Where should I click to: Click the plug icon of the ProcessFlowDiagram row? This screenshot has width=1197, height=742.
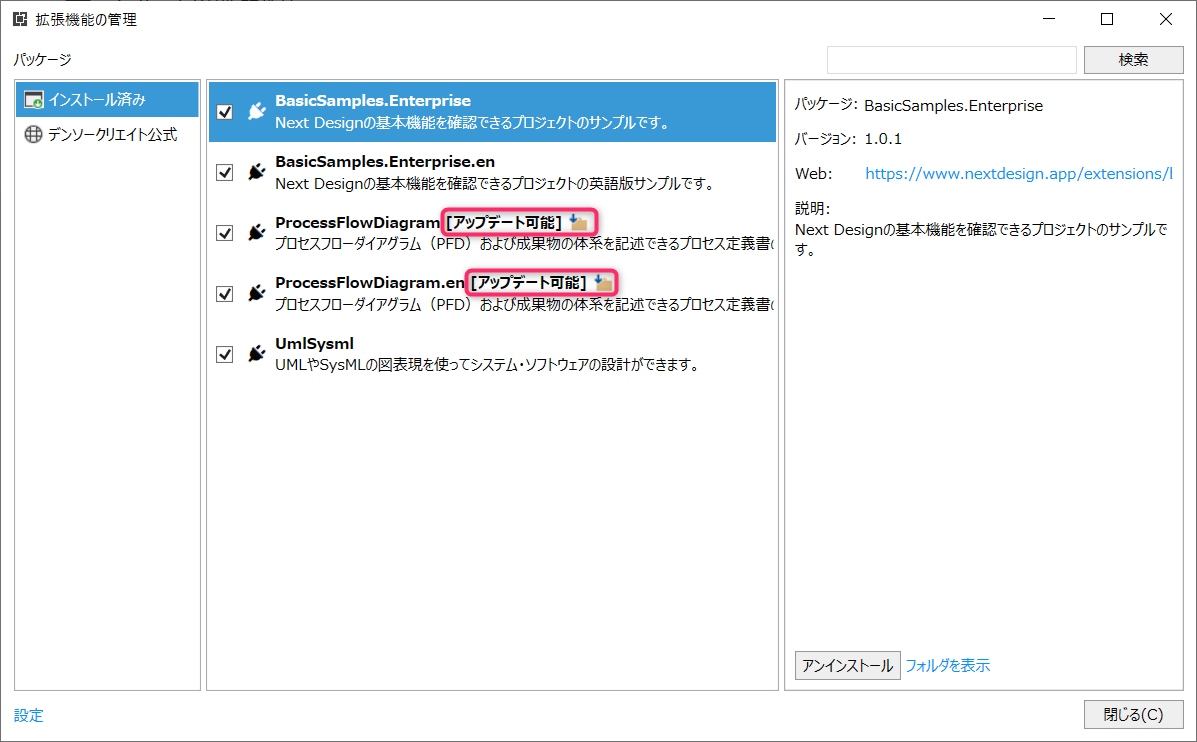point(256,232)
